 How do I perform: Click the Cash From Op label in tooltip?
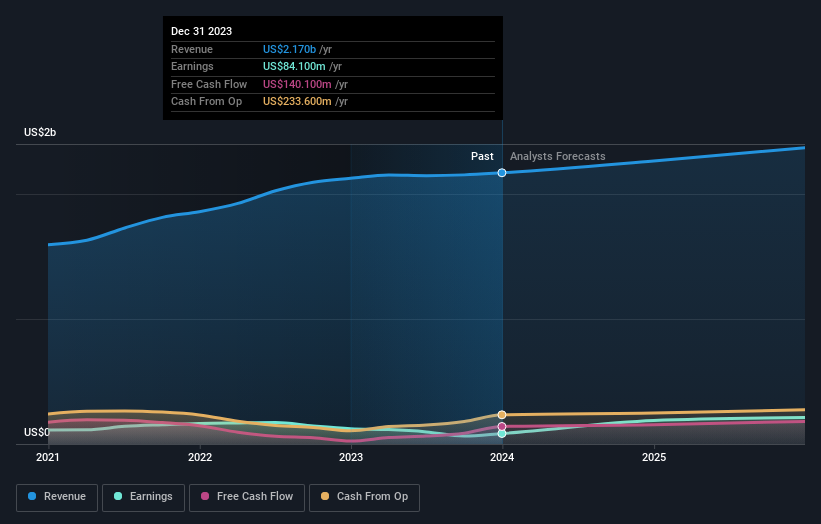206,102
